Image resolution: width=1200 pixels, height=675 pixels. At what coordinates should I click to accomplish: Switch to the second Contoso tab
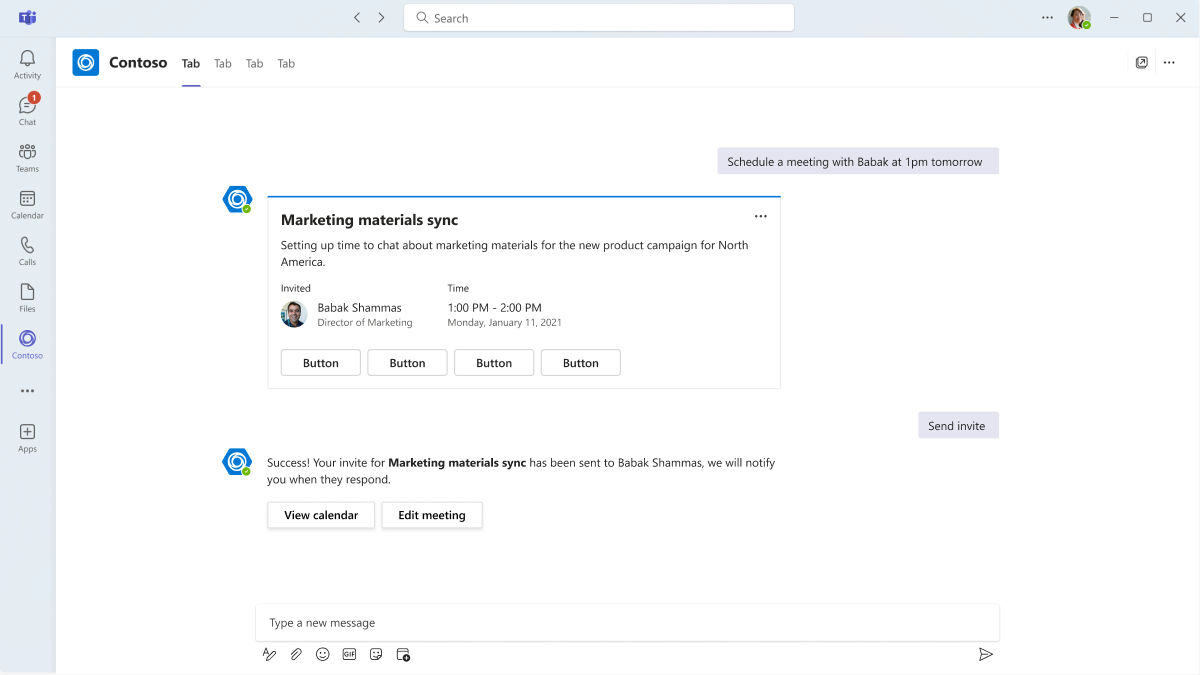tap(223, 64)
